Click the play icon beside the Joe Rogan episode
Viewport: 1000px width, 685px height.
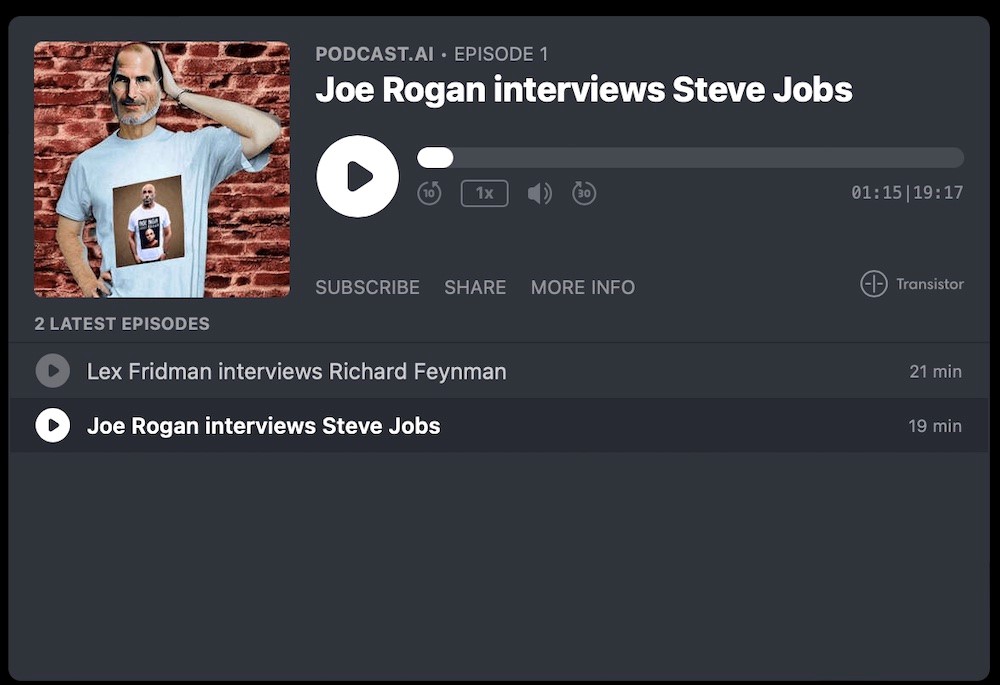[x=53, y=425]
